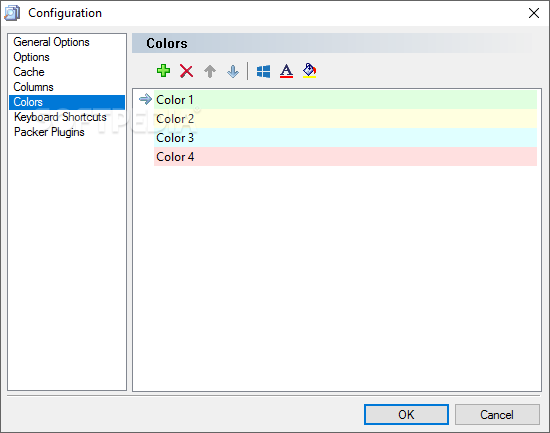Click the green plus Add color icon

[163, 71]
